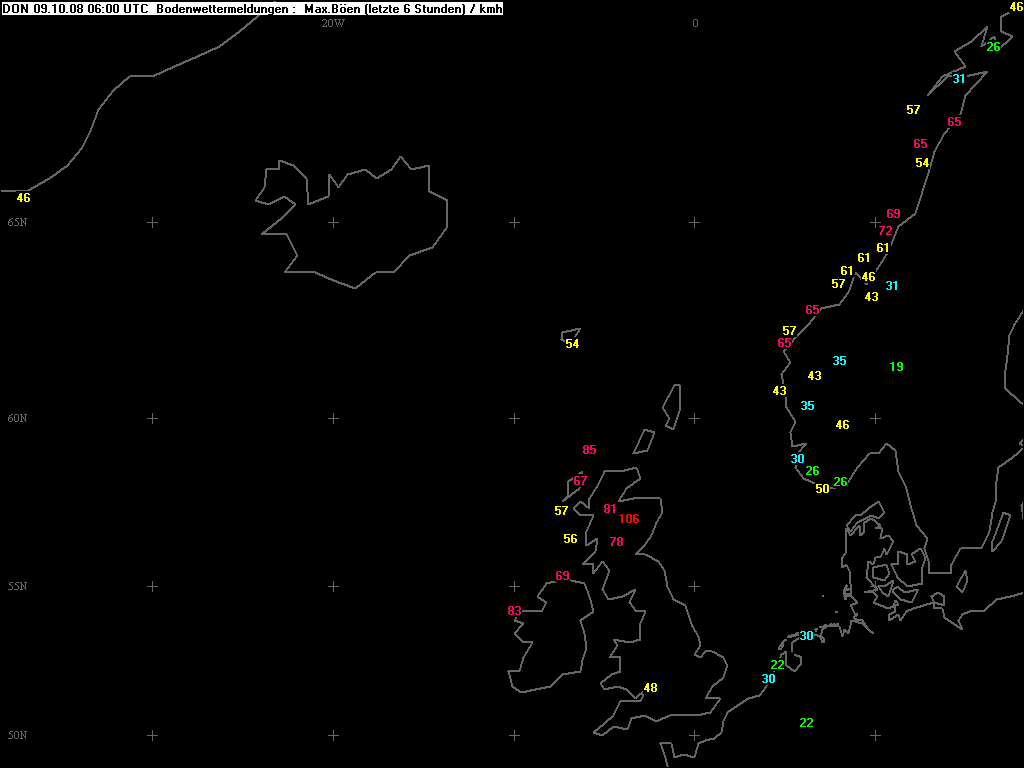1024x768 pixels.
Task: Select the yellow 50 reading in southern Norway
Action: coord(822,489)
